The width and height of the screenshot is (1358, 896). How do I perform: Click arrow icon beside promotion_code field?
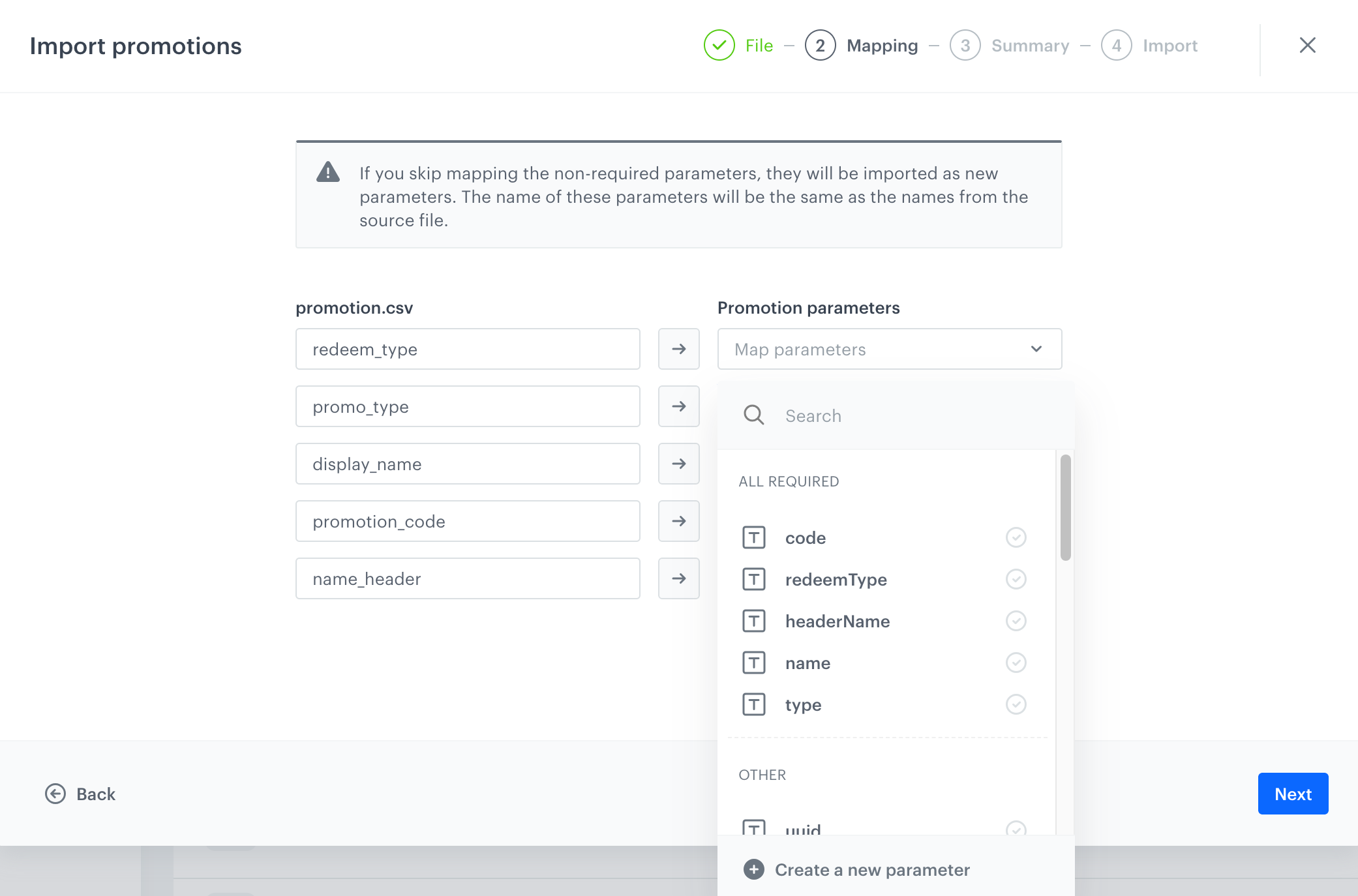point(678,521)
